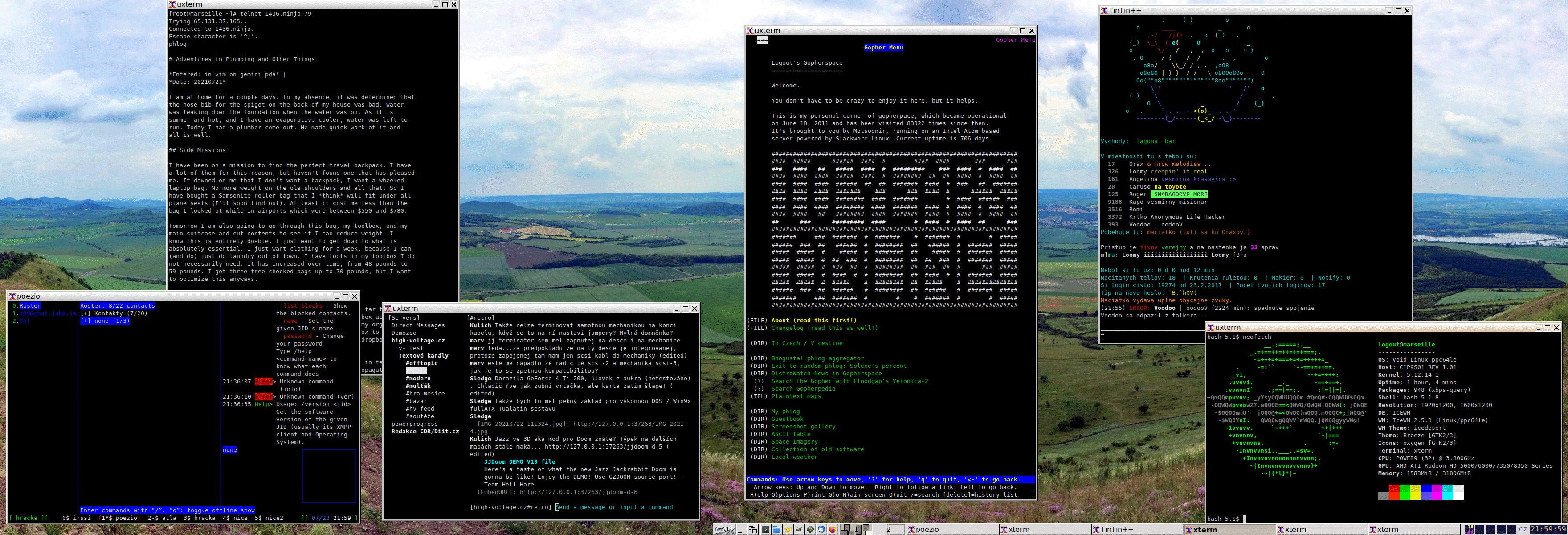Launch Firefox from the taskbar

click(x=833, y=530)
